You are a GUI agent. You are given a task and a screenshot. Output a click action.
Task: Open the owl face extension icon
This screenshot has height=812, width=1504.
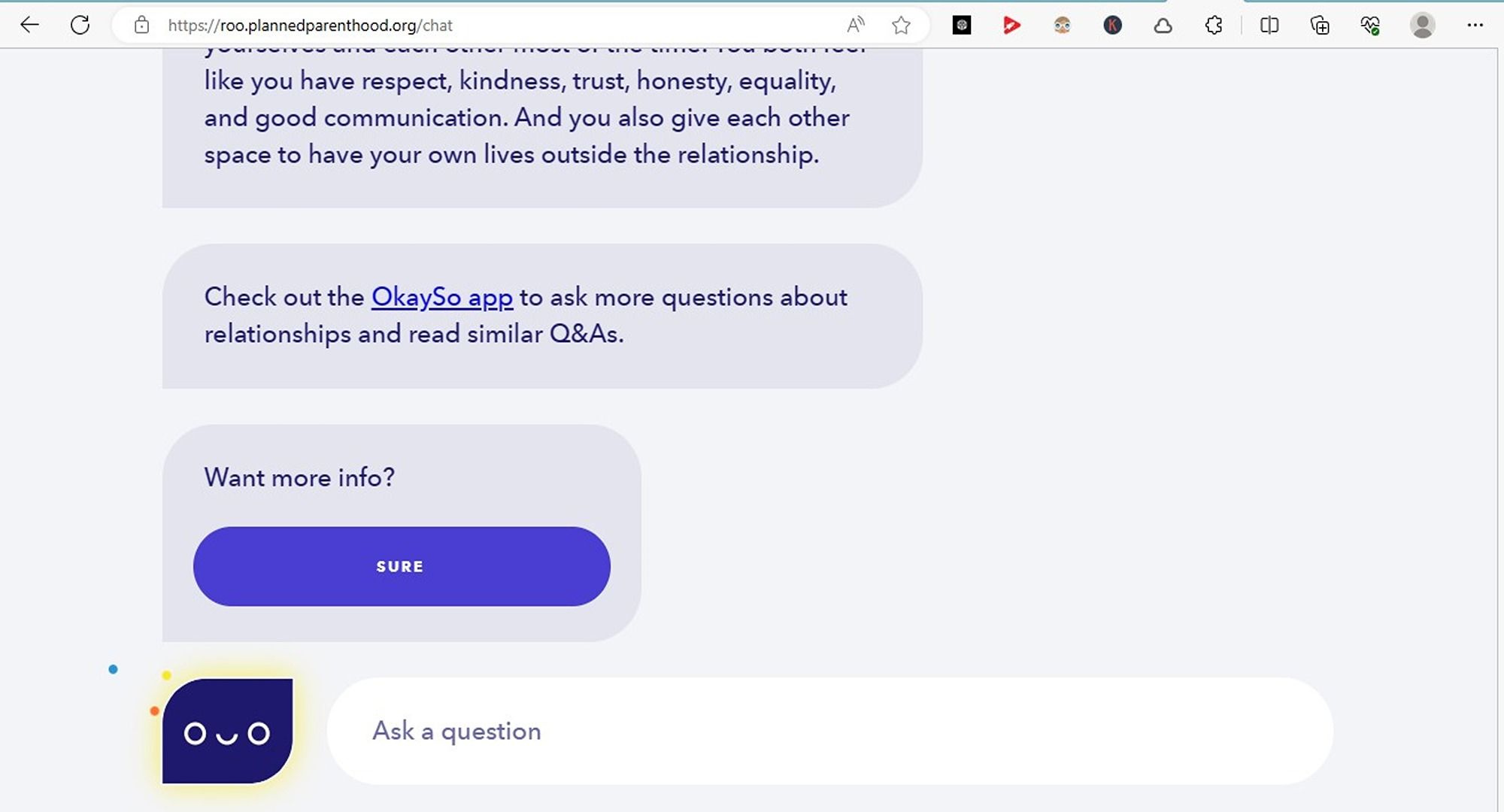(1062, 26)
